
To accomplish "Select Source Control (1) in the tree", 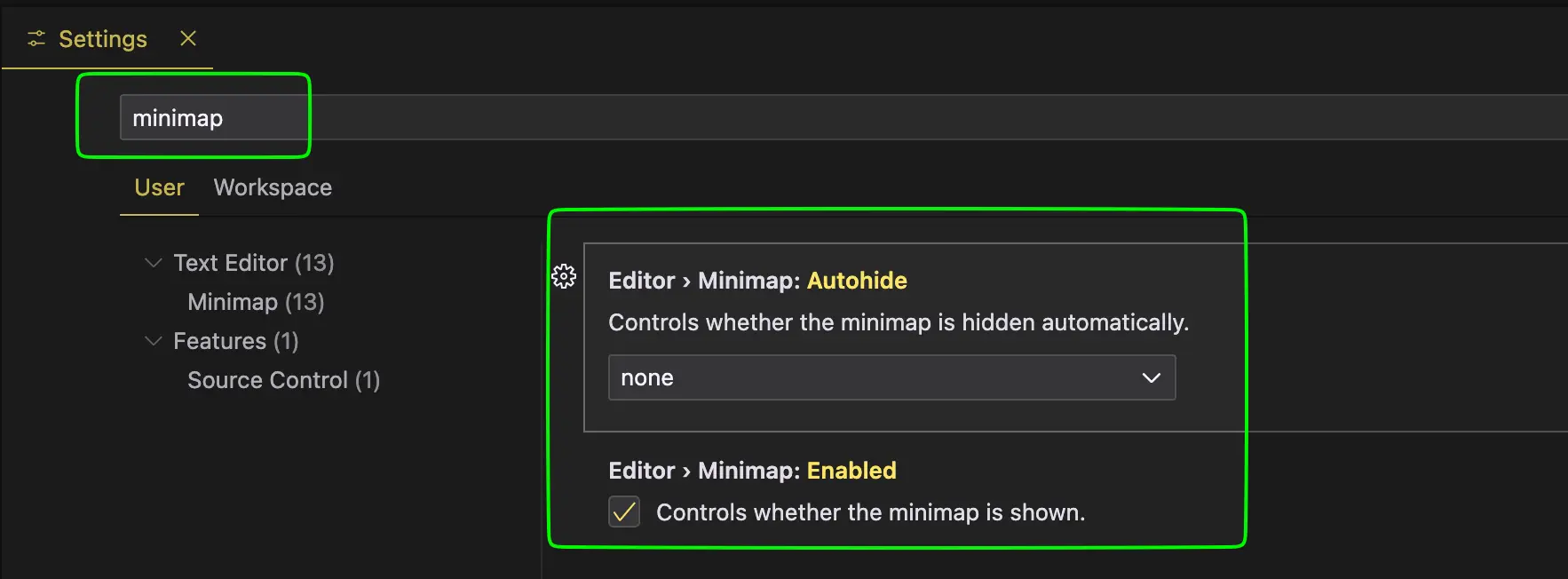I will [x=284, y=380].
